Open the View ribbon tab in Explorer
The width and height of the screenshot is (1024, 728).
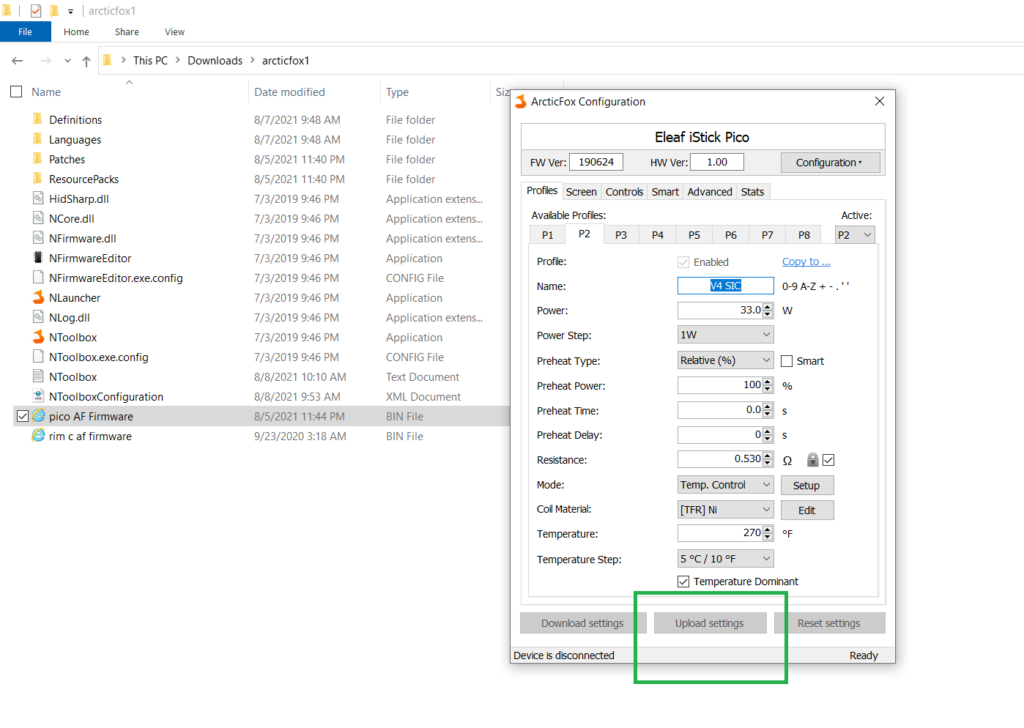[174, 31]
